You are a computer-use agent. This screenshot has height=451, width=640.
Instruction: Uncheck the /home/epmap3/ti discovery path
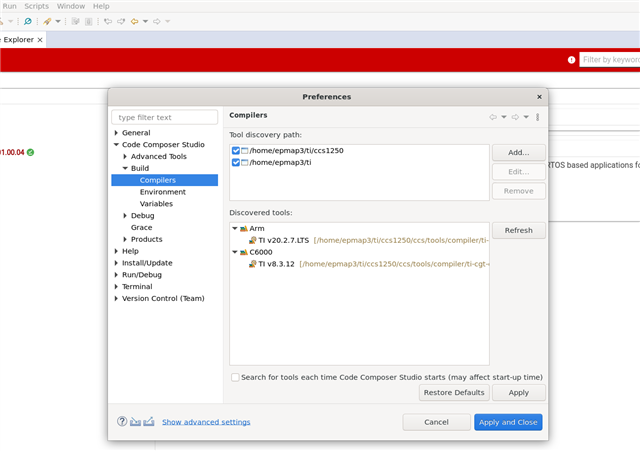click(x=236, y=162)
